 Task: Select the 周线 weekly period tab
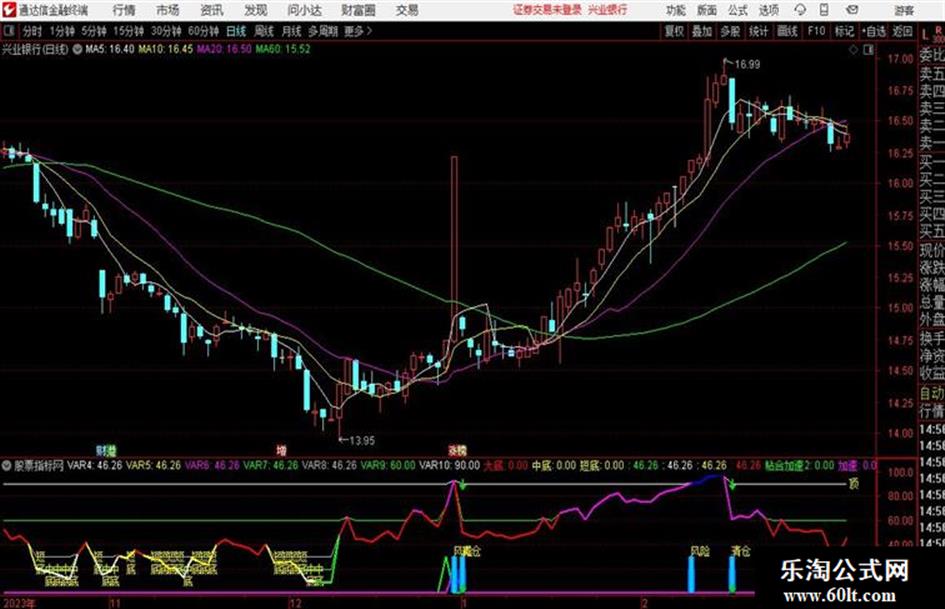[264, 31]
